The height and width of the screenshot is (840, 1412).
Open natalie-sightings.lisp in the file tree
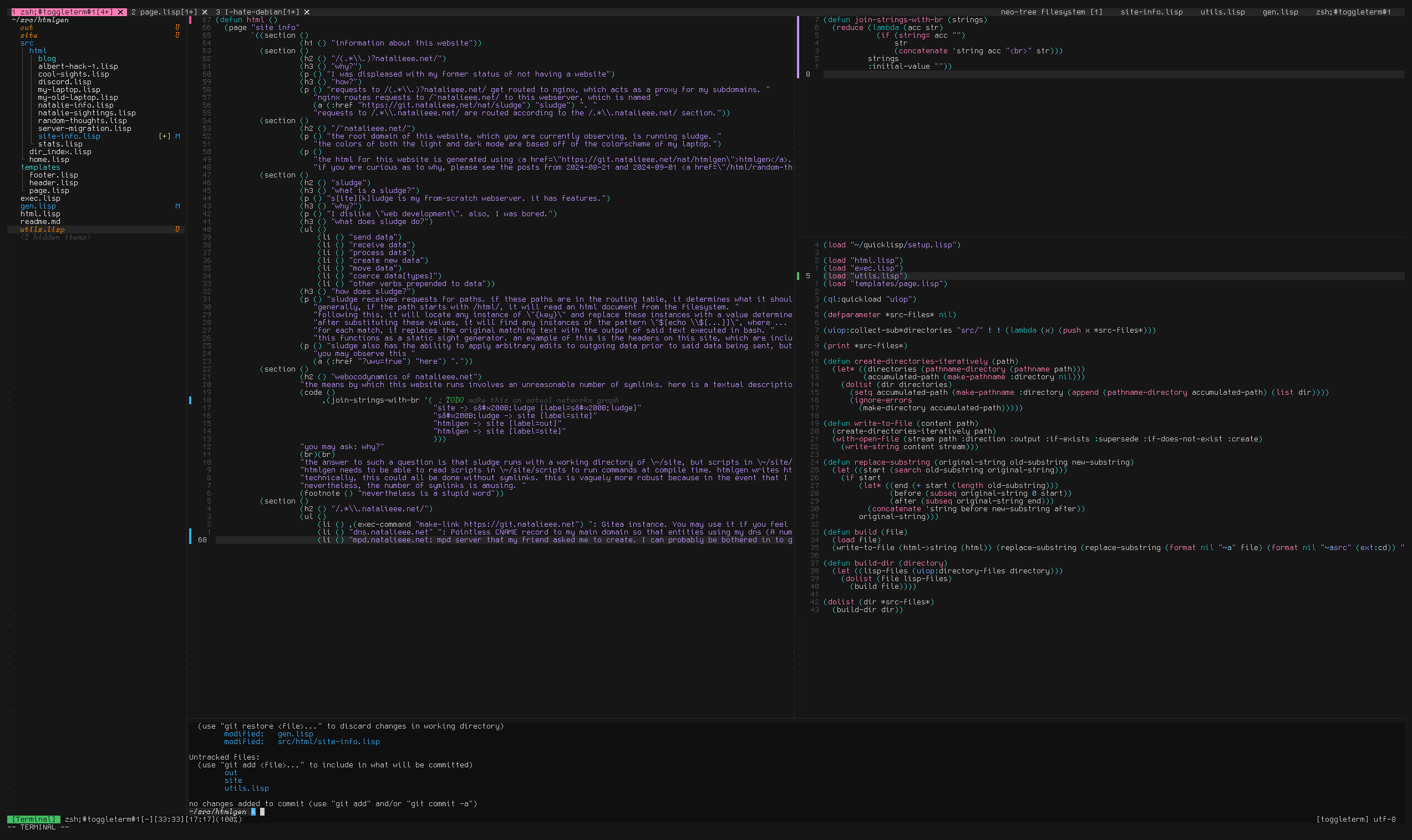(87, 113)
